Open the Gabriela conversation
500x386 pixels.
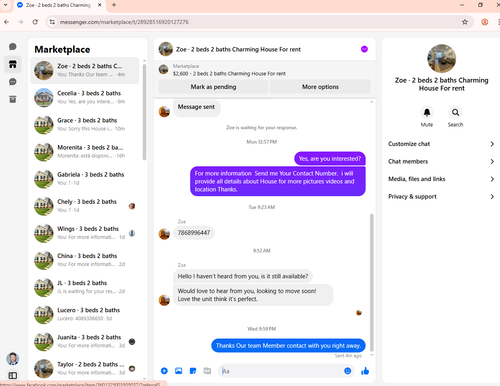85,179
